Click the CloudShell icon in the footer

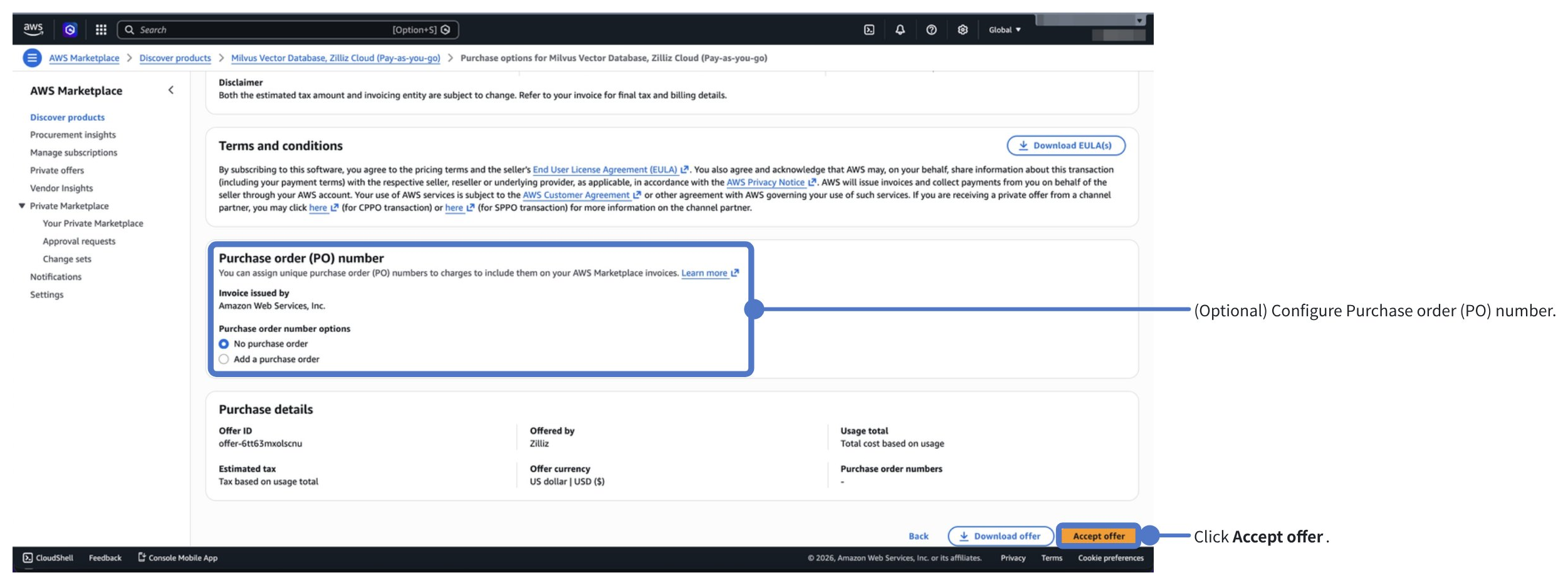point(28,557)
